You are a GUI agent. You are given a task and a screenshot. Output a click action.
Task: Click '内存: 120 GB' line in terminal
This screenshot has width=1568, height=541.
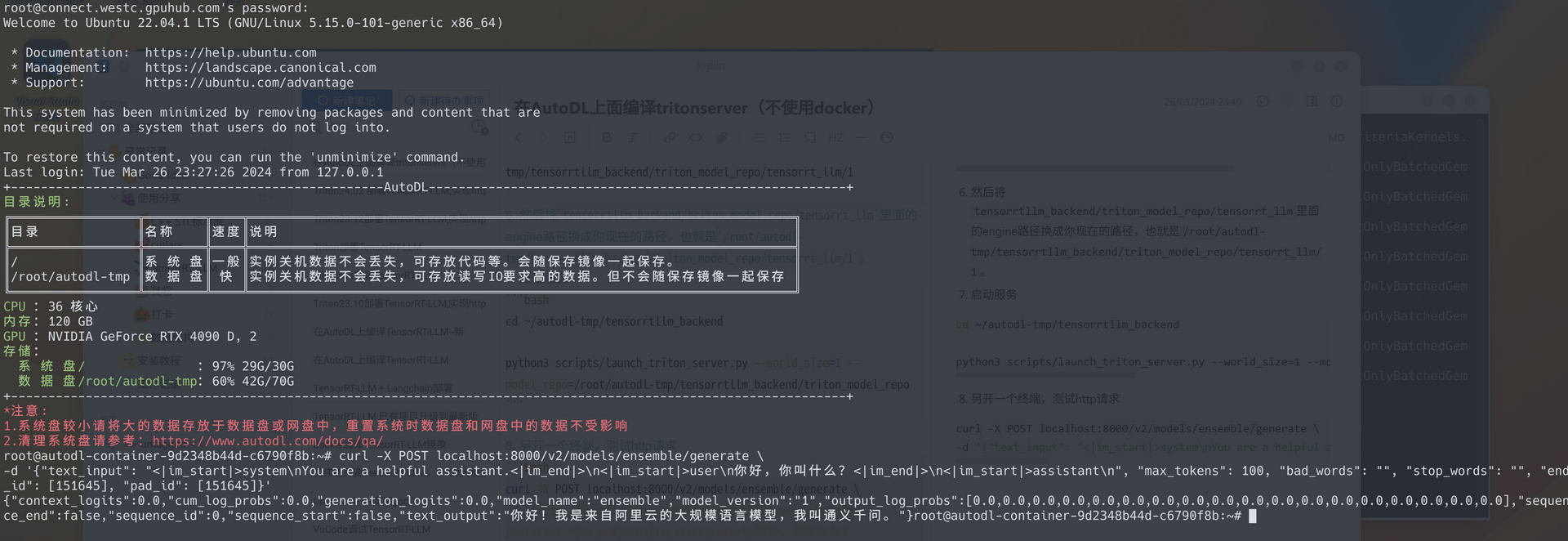48,321
